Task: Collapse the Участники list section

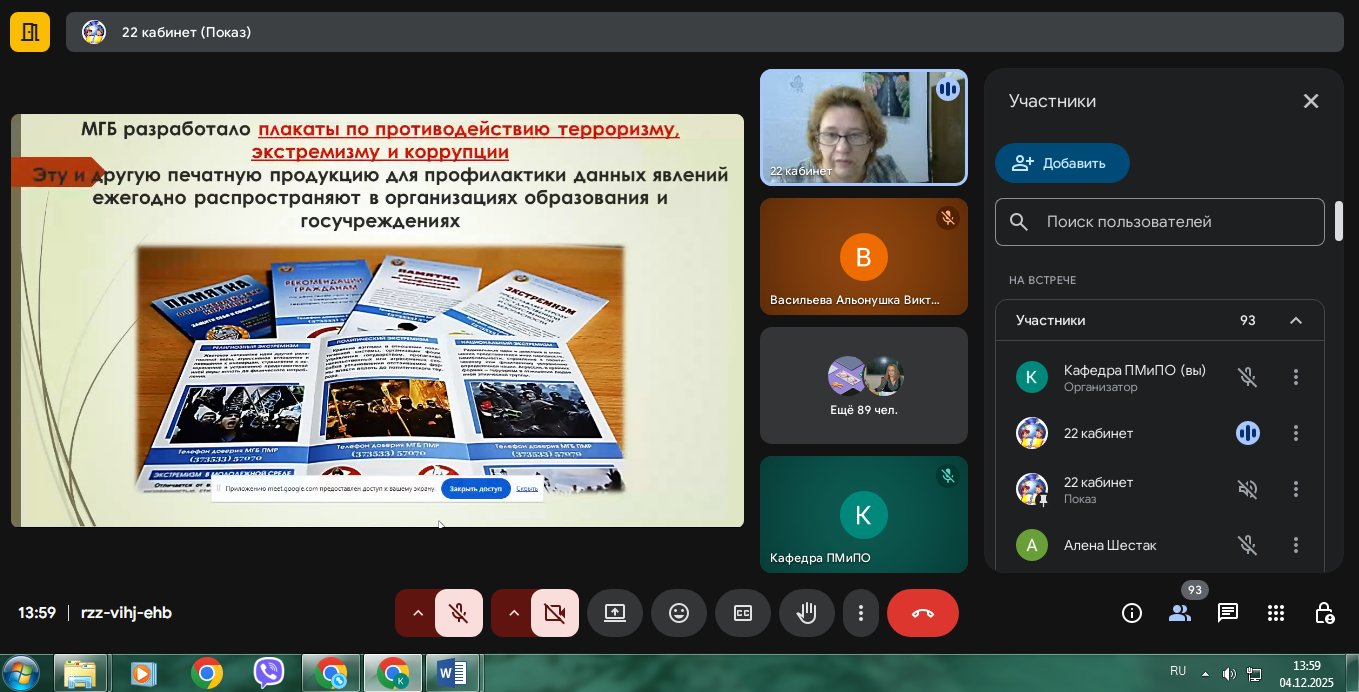Action: click(x=1295, y=321)
